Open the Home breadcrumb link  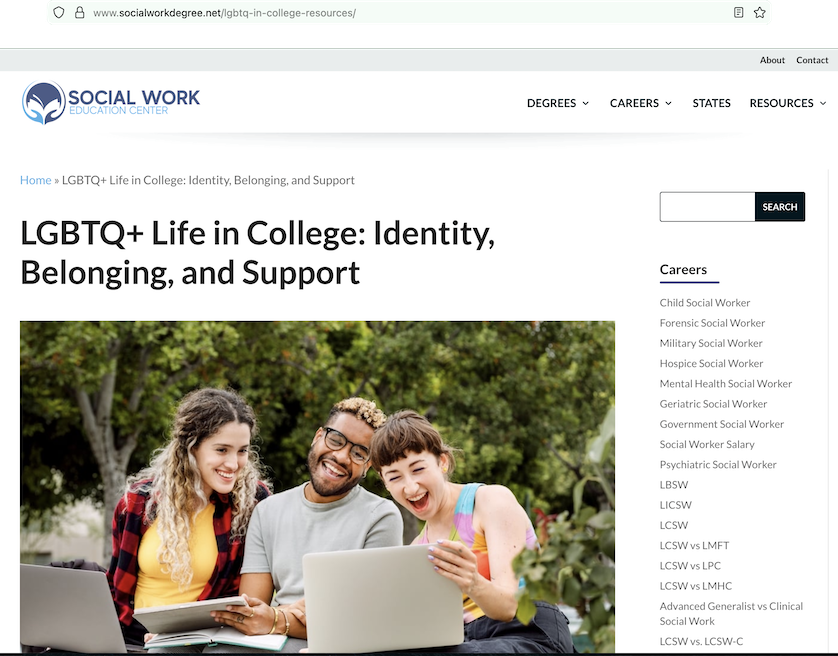point(35,180)
